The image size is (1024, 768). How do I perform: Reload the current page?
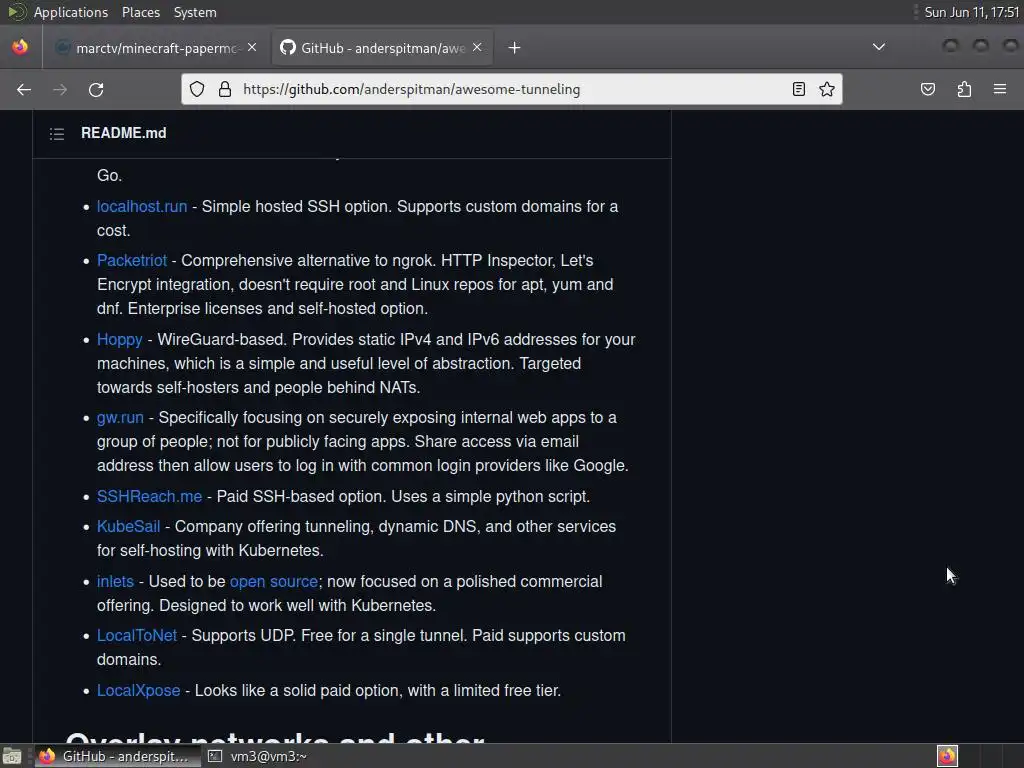96,89
